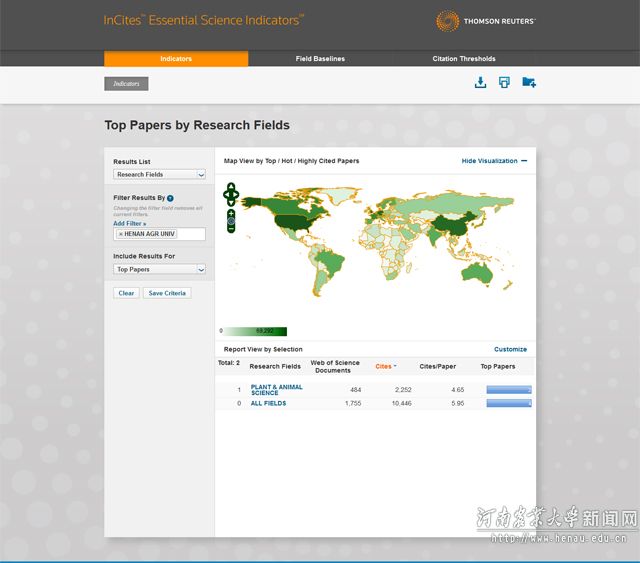Click the 5.95 cites per paper value
The height and width of the screenshot is (563, 640).
(x=458, y=403)
